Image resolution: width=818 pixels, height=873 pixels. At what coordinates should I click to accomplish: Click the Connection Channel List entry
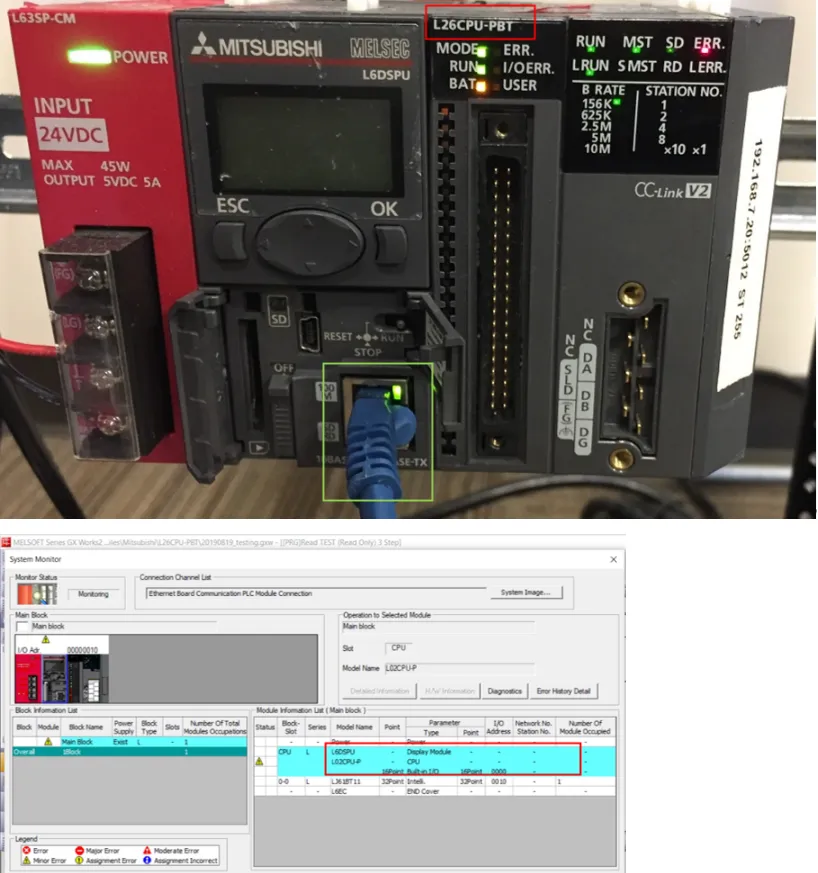coord(316,594)
